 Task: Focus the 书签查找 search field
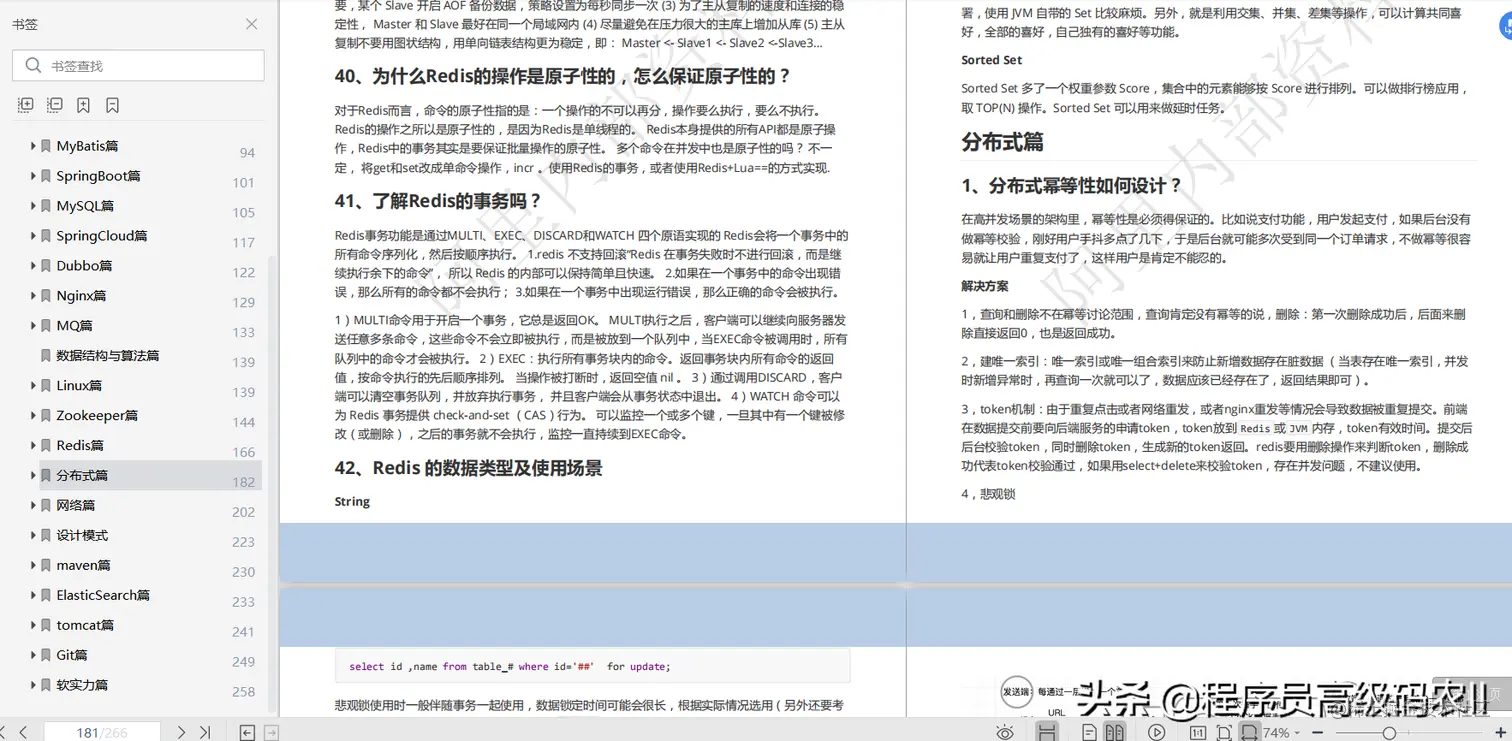138,66
